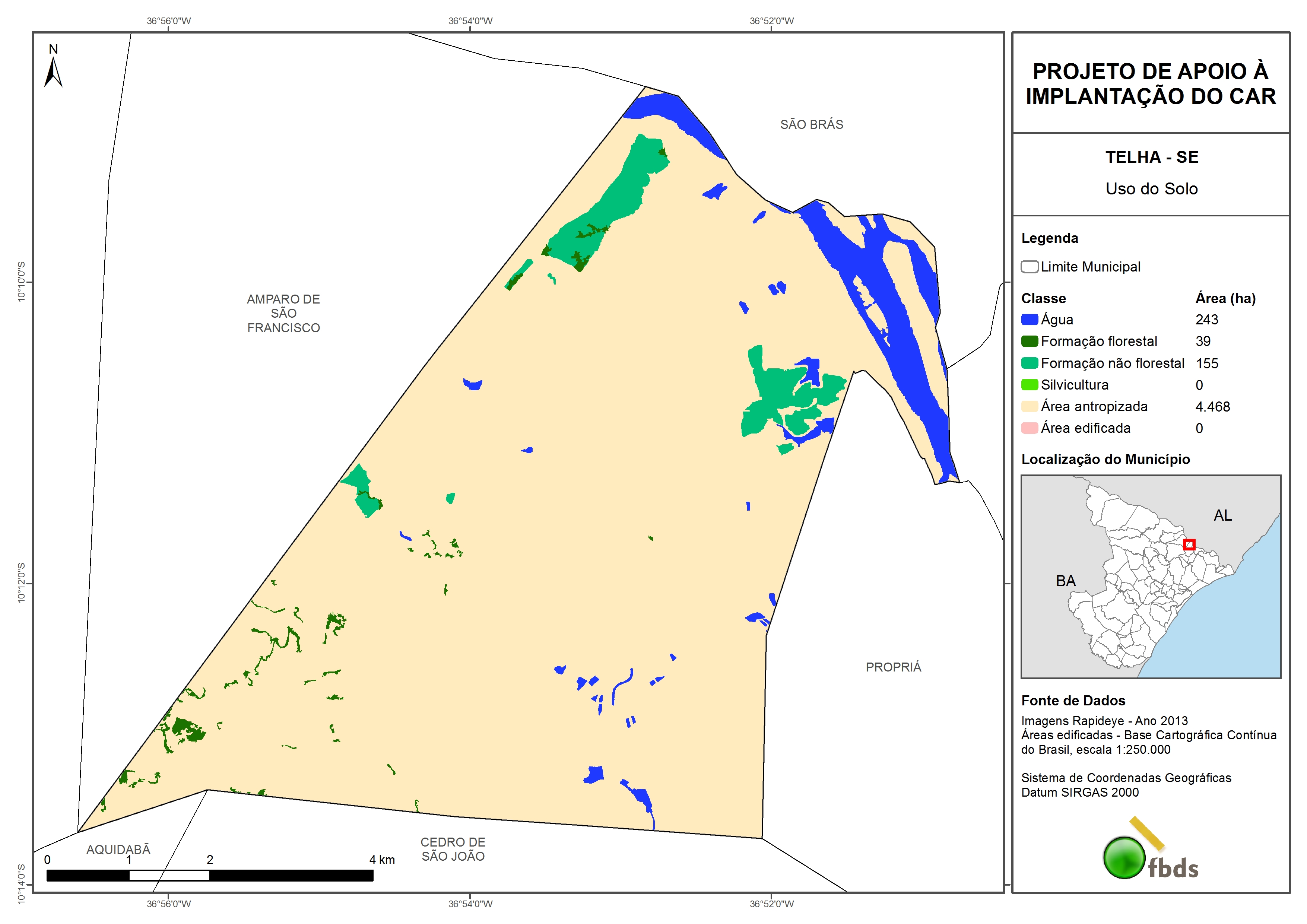Click the title PROJETO DE APOIO À IMPLANTAÇÃO
Screen dimensions: 1307x924
[x=1151, y=84]
